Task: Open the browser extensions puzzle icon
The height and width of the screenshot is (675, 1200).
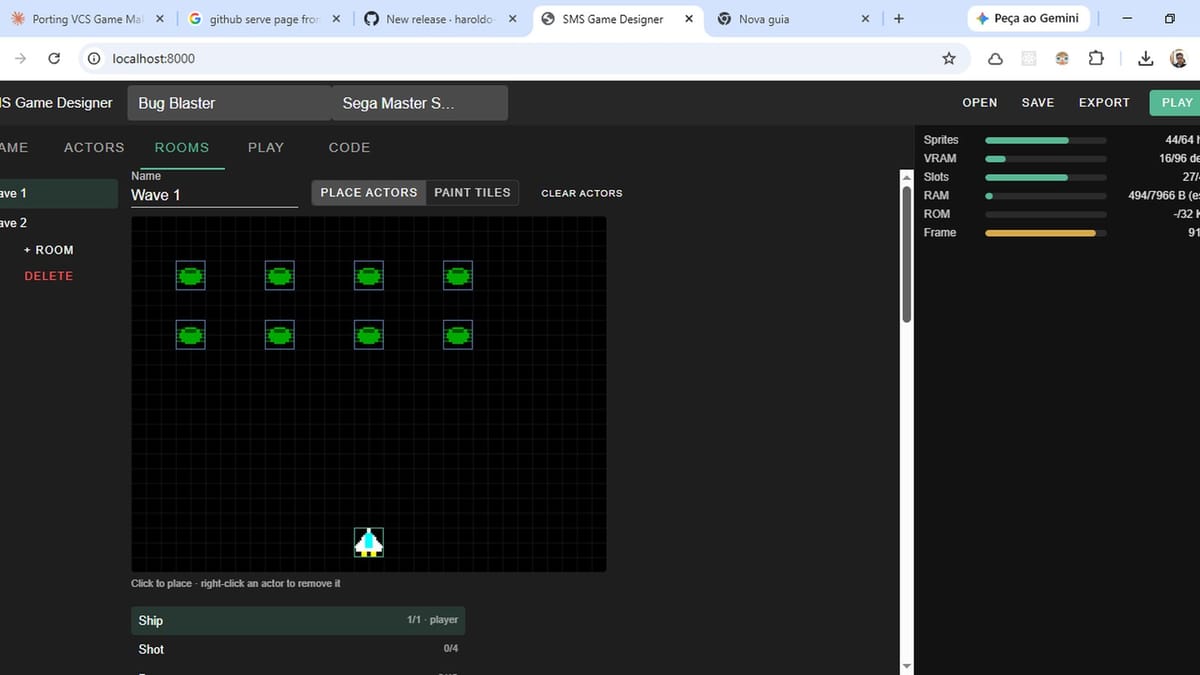Action: click(x=1096, y=59)
